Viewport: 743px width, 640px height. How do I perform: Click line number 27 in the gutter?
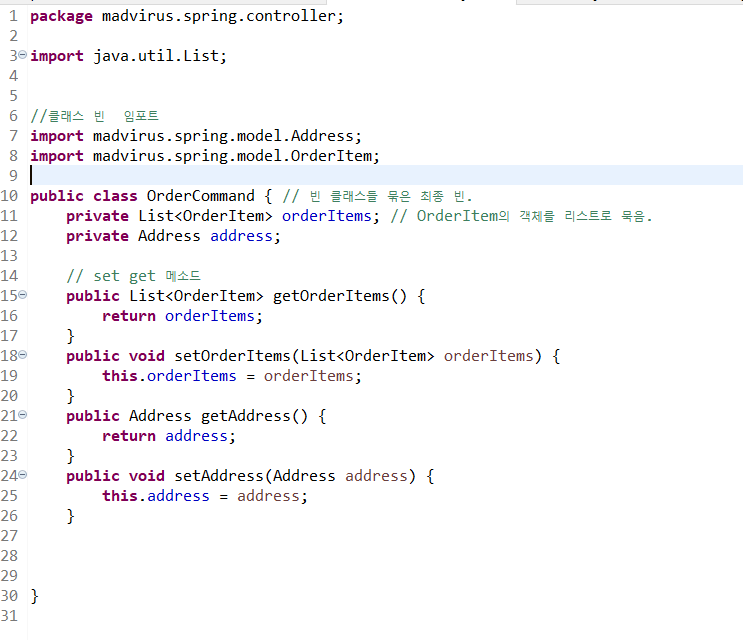9,536
